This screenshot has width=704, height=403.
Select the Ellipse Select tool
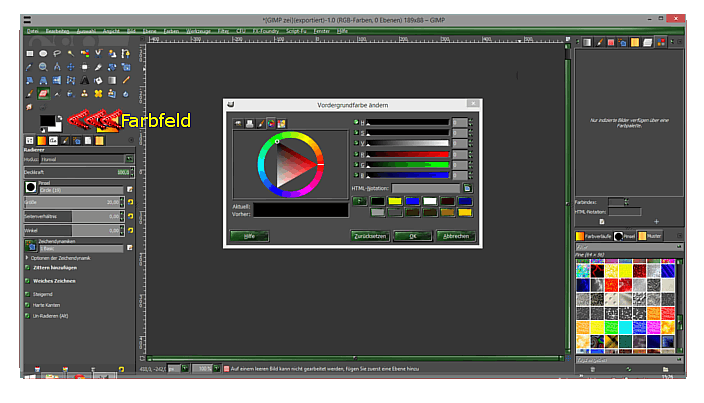43,53
